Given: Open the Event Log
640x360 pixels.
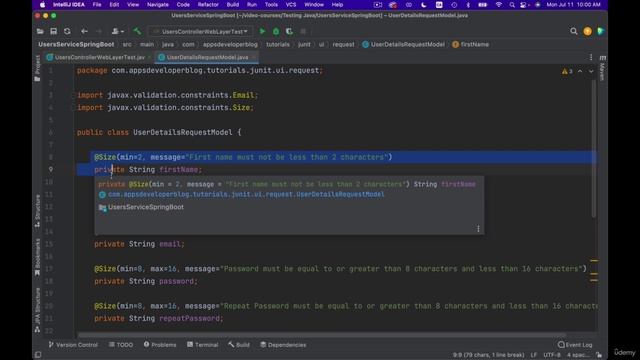Looking at the screenshot, I should [575, 345].
